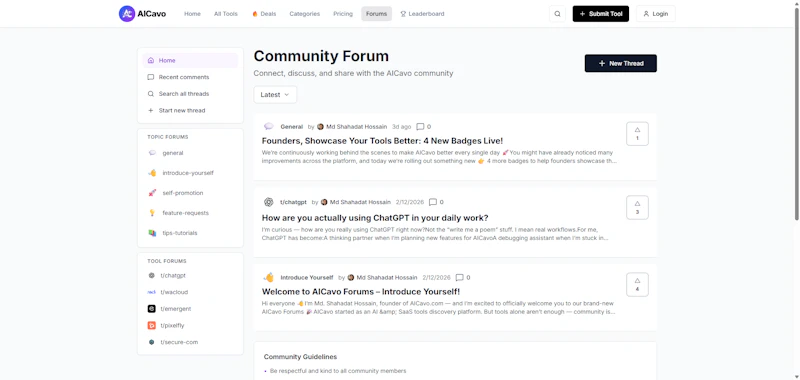
Task: Click the t/emergent logo icon
Action: (151, 309)
